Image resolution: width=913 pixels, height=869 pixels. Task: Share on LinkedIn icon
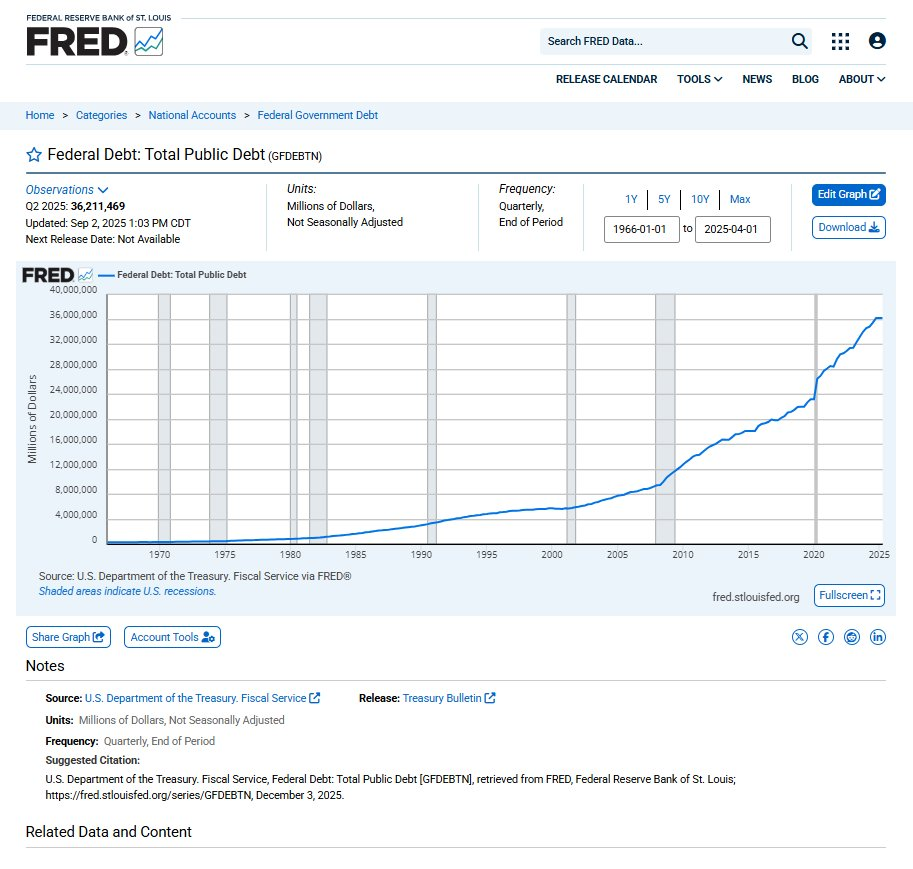pyautogui.click(x=878, y=637)
